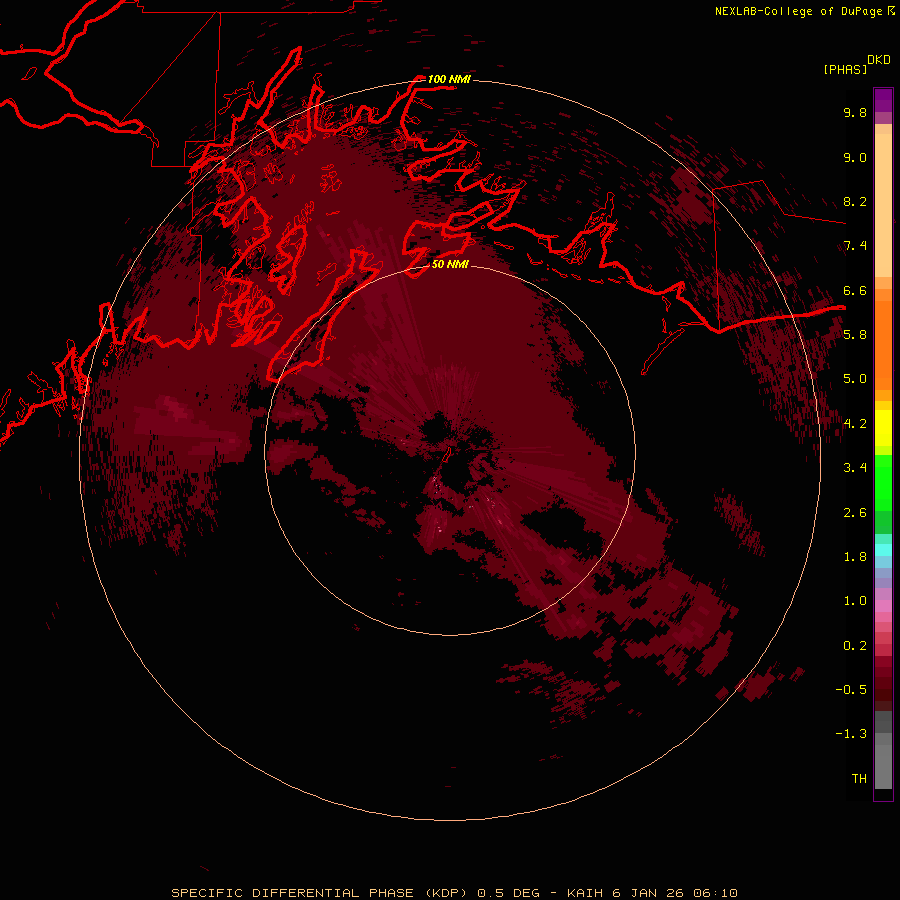Click the 1.8 value on color scale

(855, 556)
